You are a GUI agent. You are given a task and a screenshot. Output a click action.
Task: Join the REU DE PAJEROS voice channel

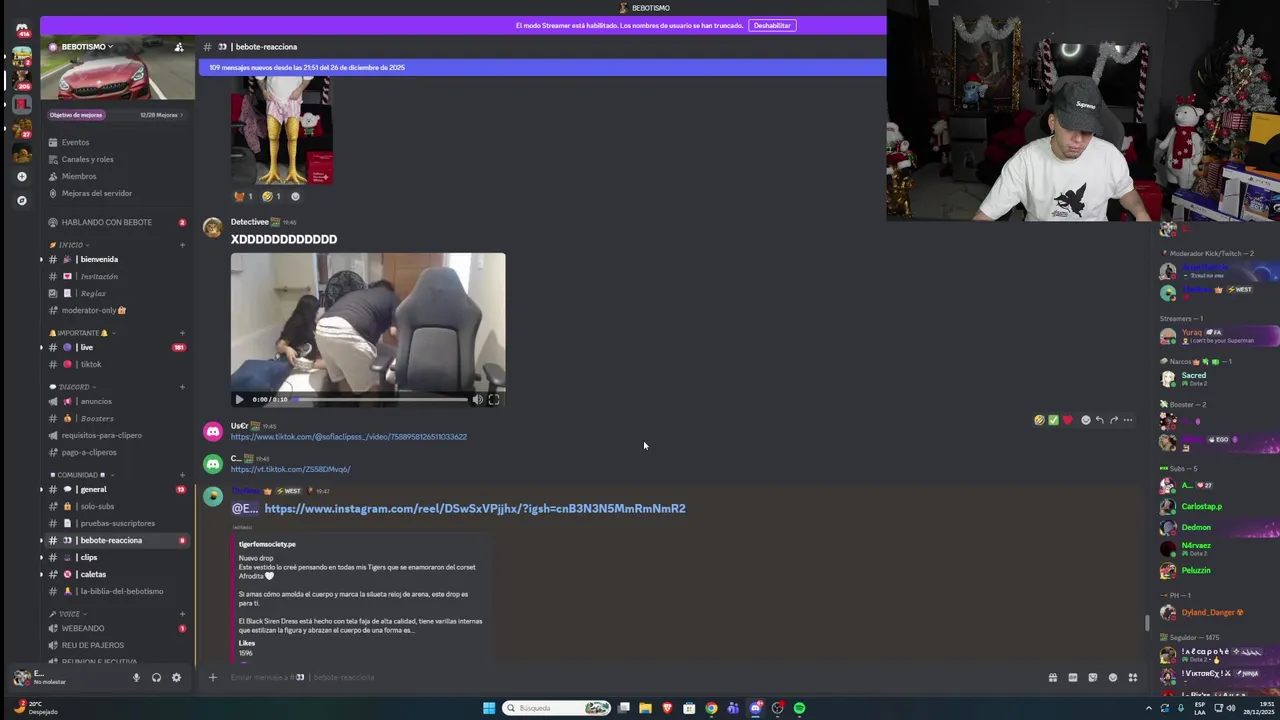click(117, 645)
